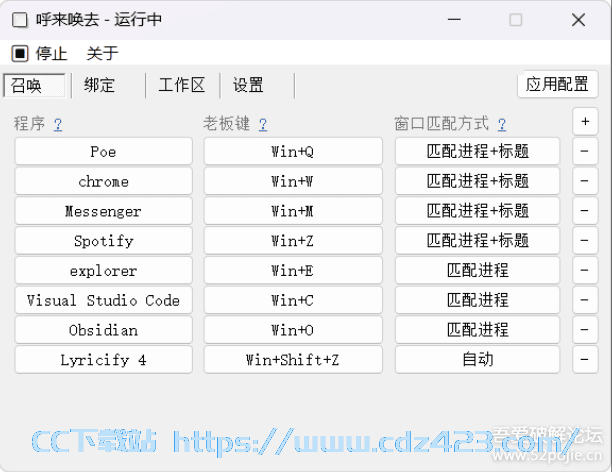Edit the Win+Shift+Z hotkey field
612x472 pixels.
point(293,360)
